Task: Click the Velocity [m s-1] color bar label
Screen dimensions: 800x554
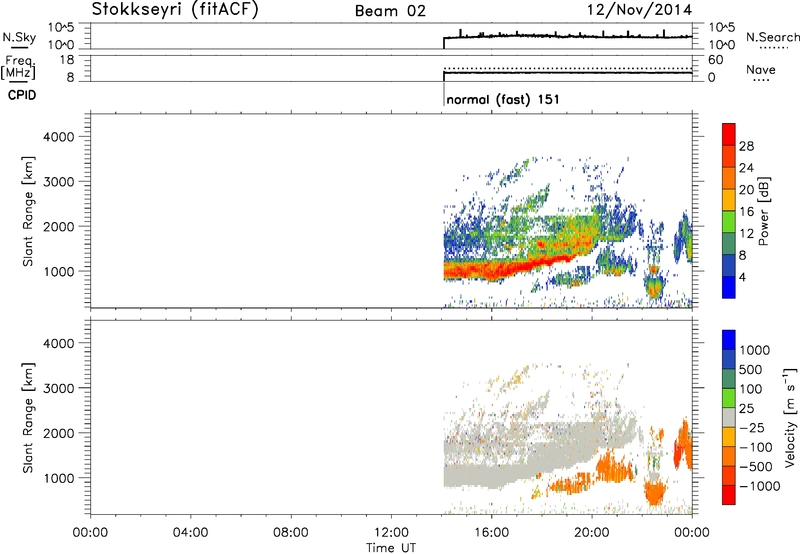Action: pos(790,417)
